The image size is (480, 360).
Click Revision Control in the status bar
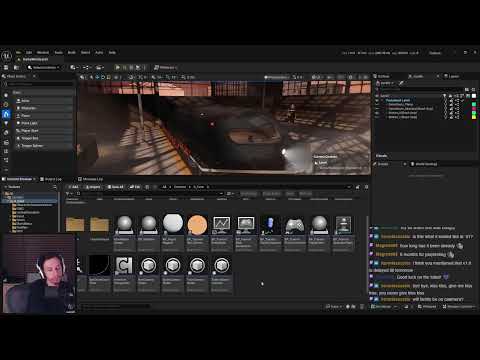point(460,306)
